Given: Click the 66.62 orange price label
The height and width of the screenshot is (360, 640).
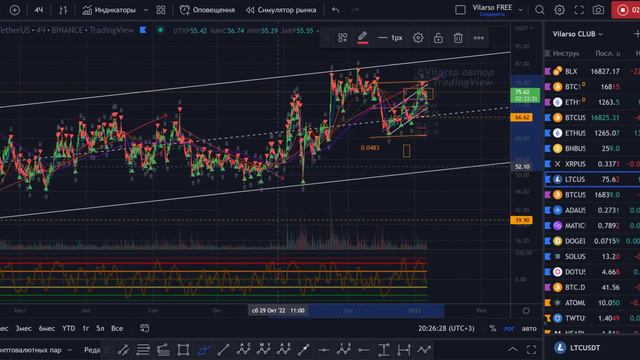Looking at the screenshot, I should pos(522,118).
